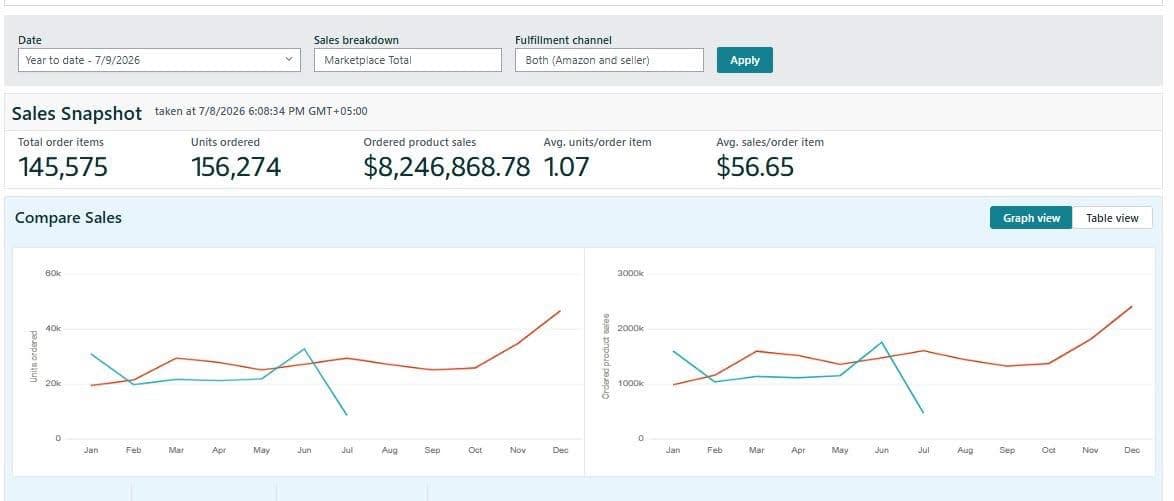
Task: Open Fulfillment channel selector
Action: pos(609,60)
